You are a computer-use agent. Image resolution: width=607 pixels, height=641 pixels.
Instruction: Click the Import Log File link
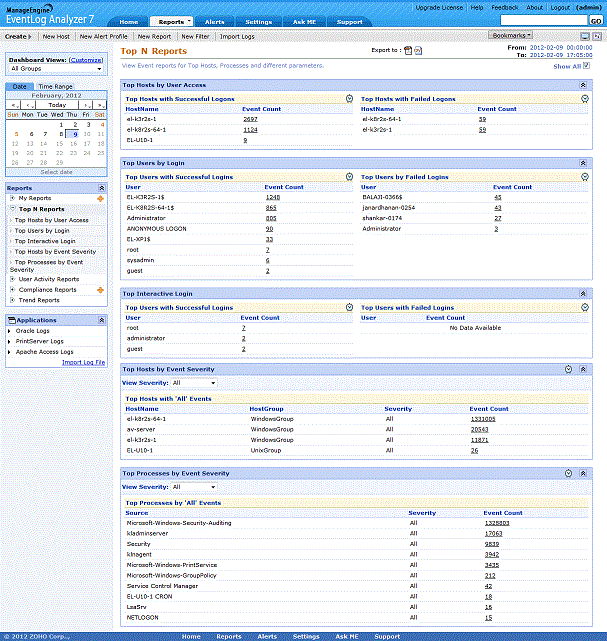[83, 362]
